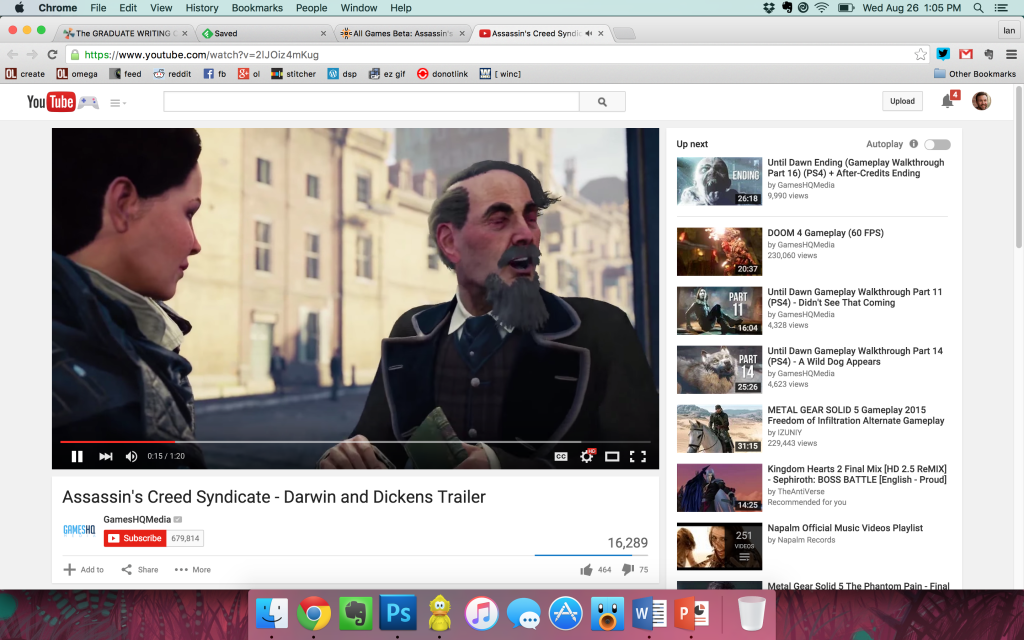Skip to next video
The image size is (1024, 640).
pyautogui.click(x=105, y=456)
